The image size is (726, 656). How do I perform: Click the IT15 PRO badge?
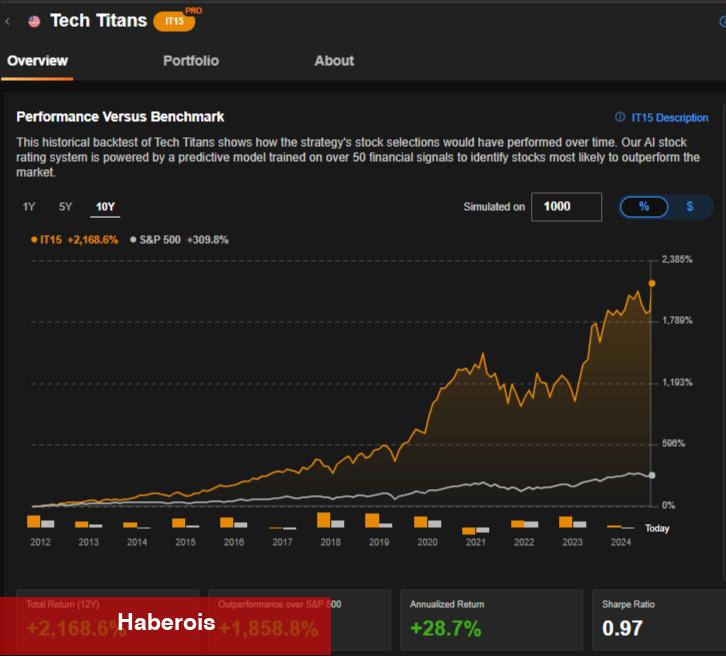click(x=176, y=21)
